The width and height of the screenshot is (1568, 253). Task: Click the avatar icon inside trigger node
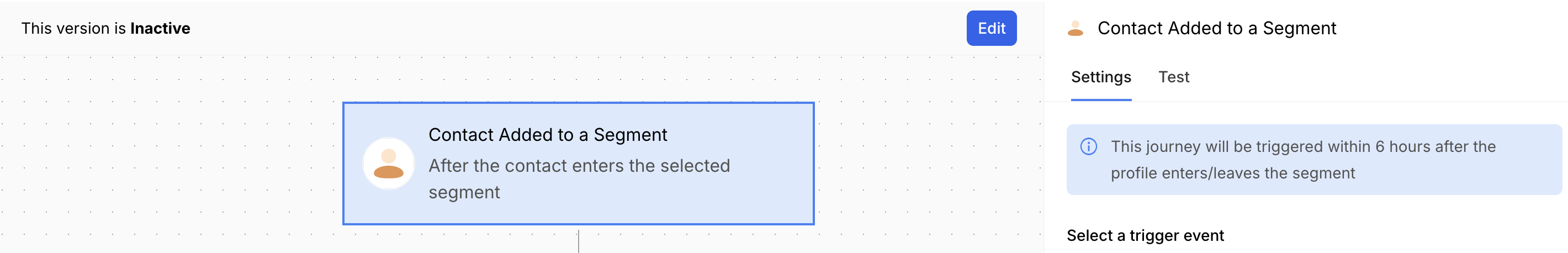(x=388, y=164)
